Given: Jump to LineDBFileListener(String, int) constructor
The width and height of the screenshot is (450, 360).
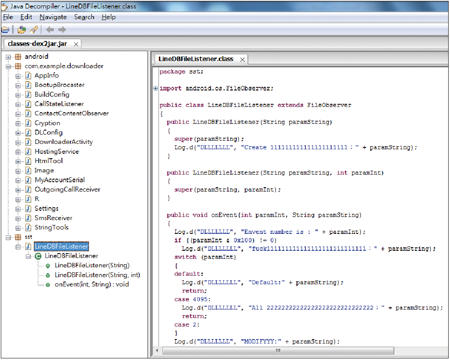Looking at the screenshot, I should point(97,275).
